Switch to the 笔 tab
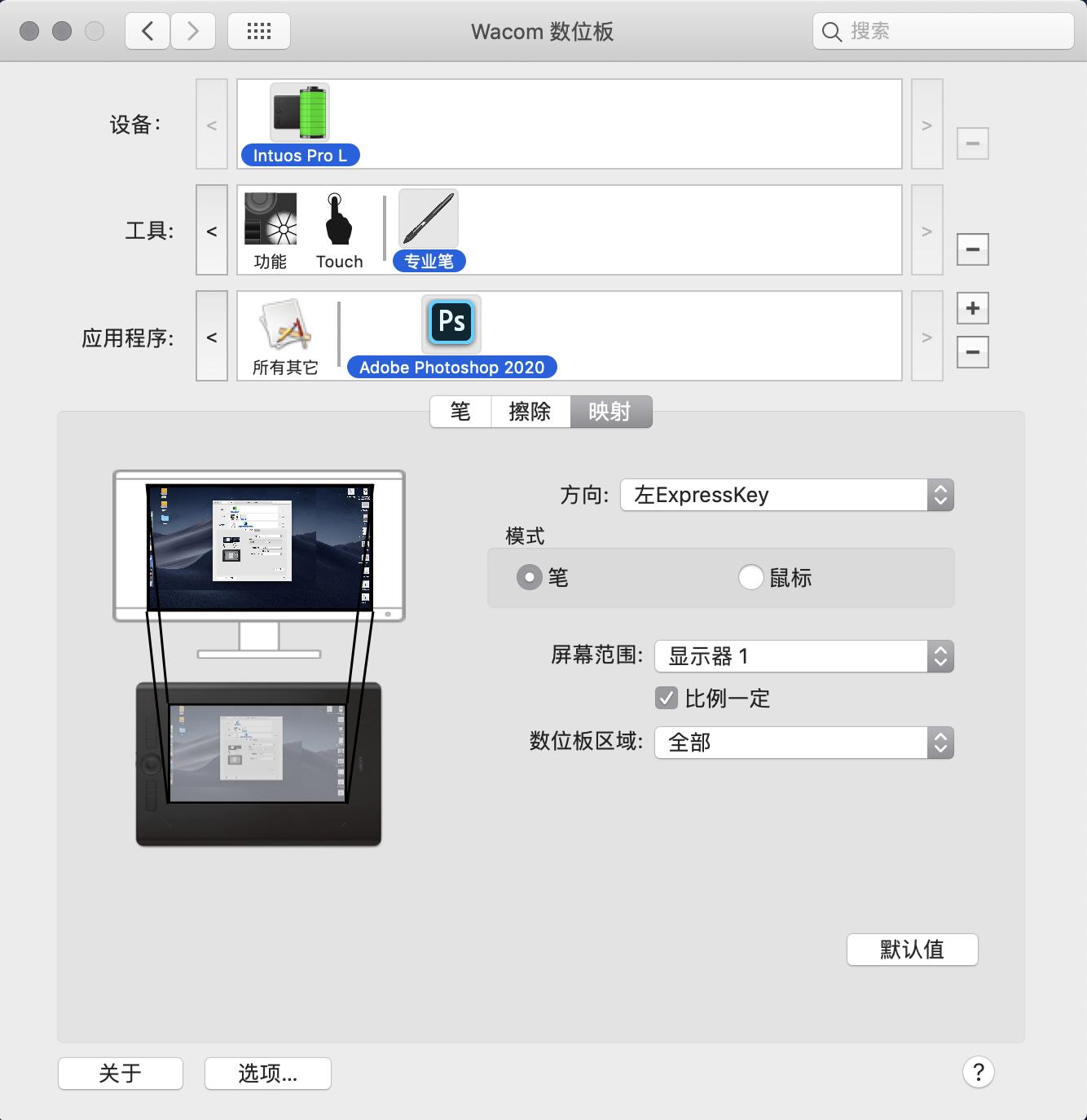This screenshot has width=1087, height=1120. click(460, 412)
